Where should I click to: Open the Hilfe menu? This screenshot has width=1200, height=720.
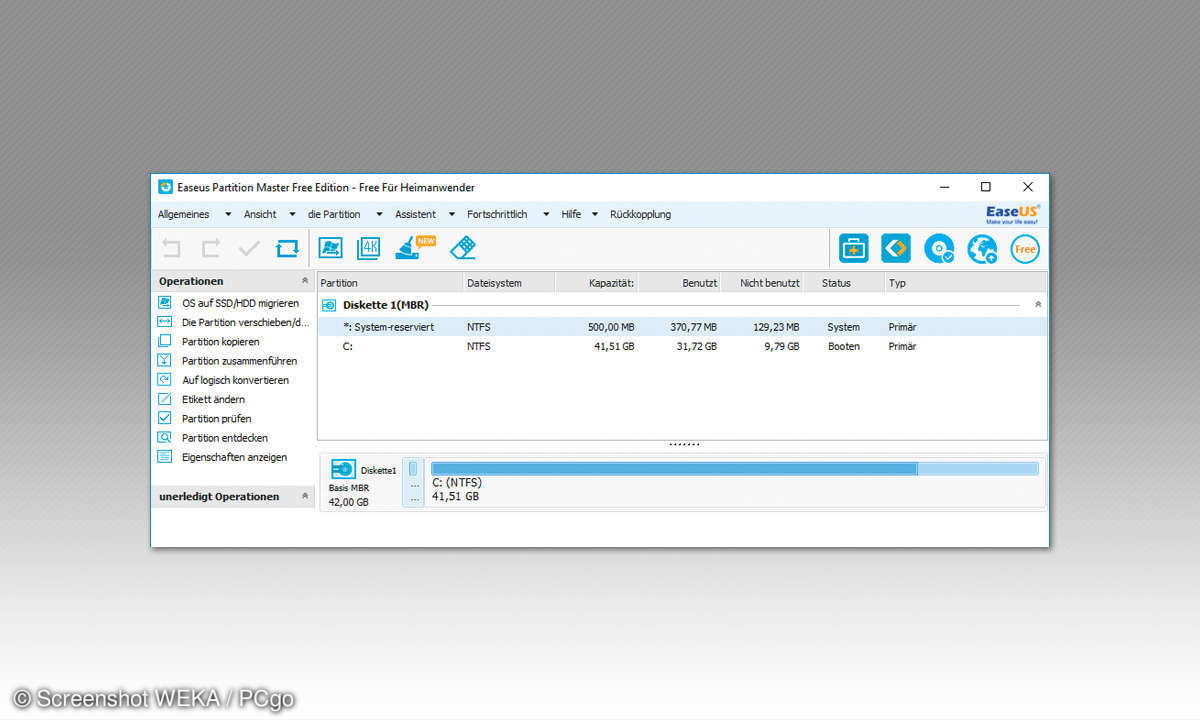(x=571, y=215)
